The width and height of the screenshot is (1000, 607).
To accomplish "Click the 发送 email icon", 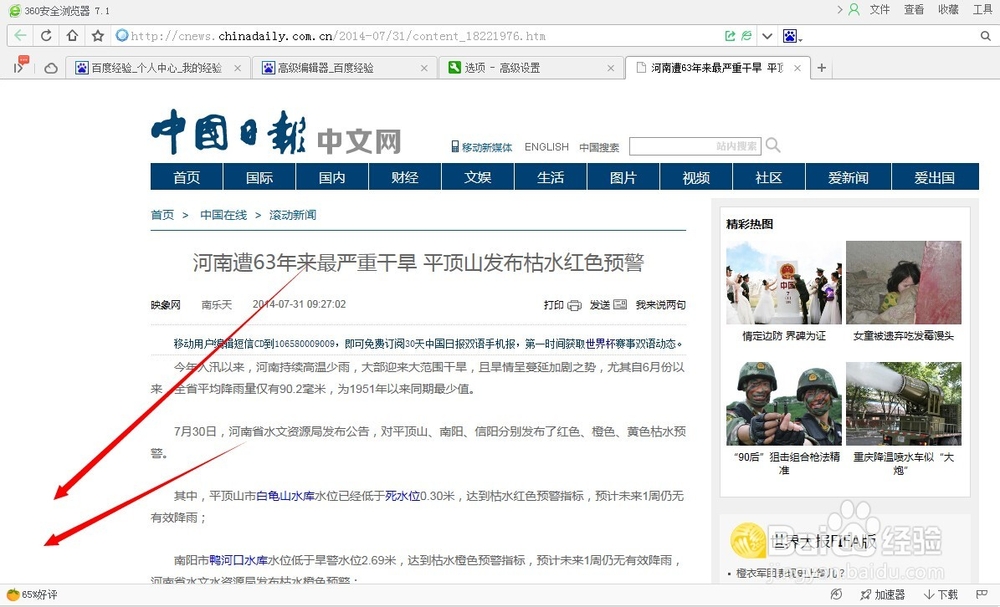I will click(620, 305).
